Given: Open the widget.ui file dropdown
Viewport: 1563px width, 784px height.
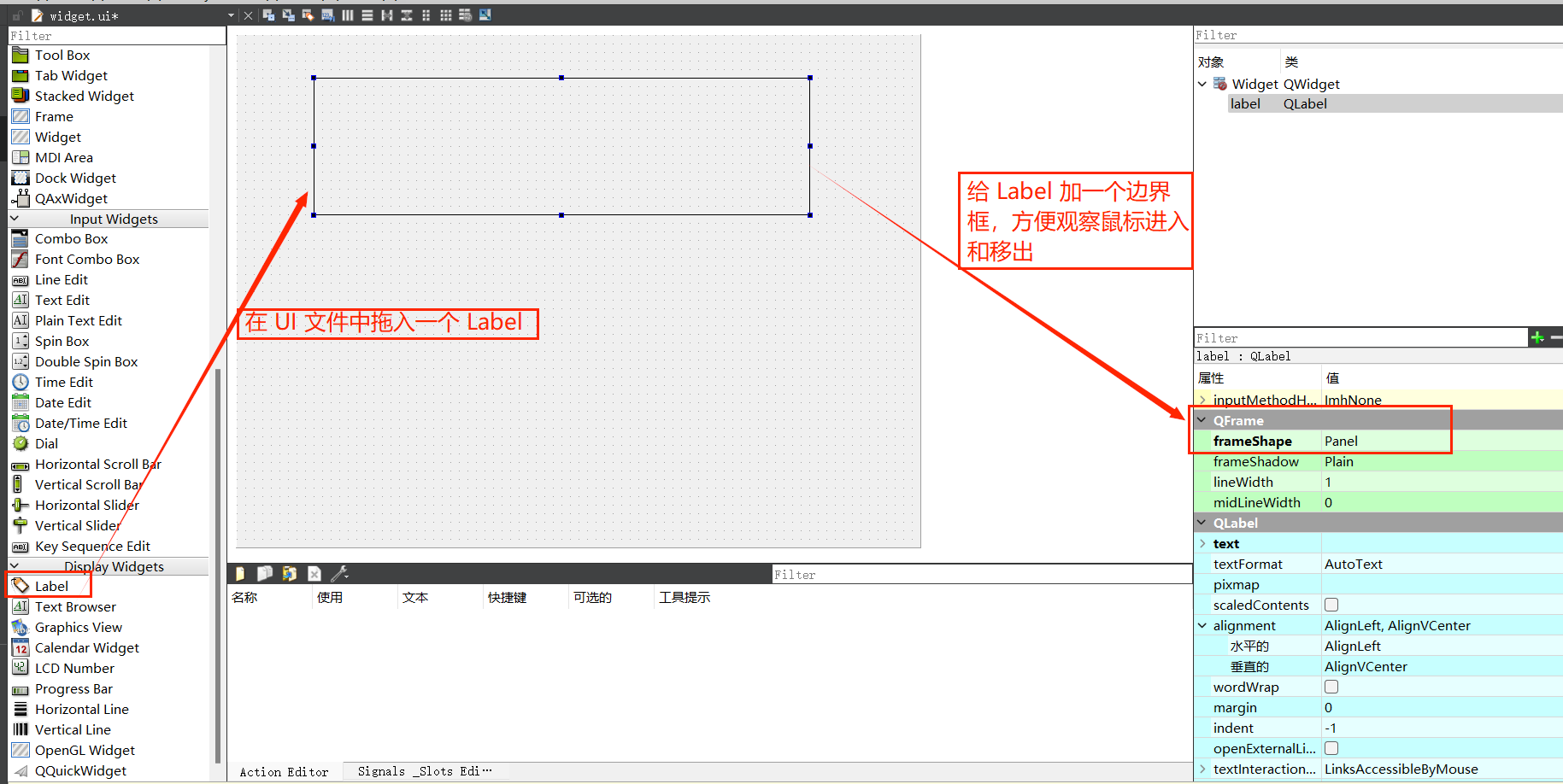Looking at the screenshot, I should click(x=231, y=15).
